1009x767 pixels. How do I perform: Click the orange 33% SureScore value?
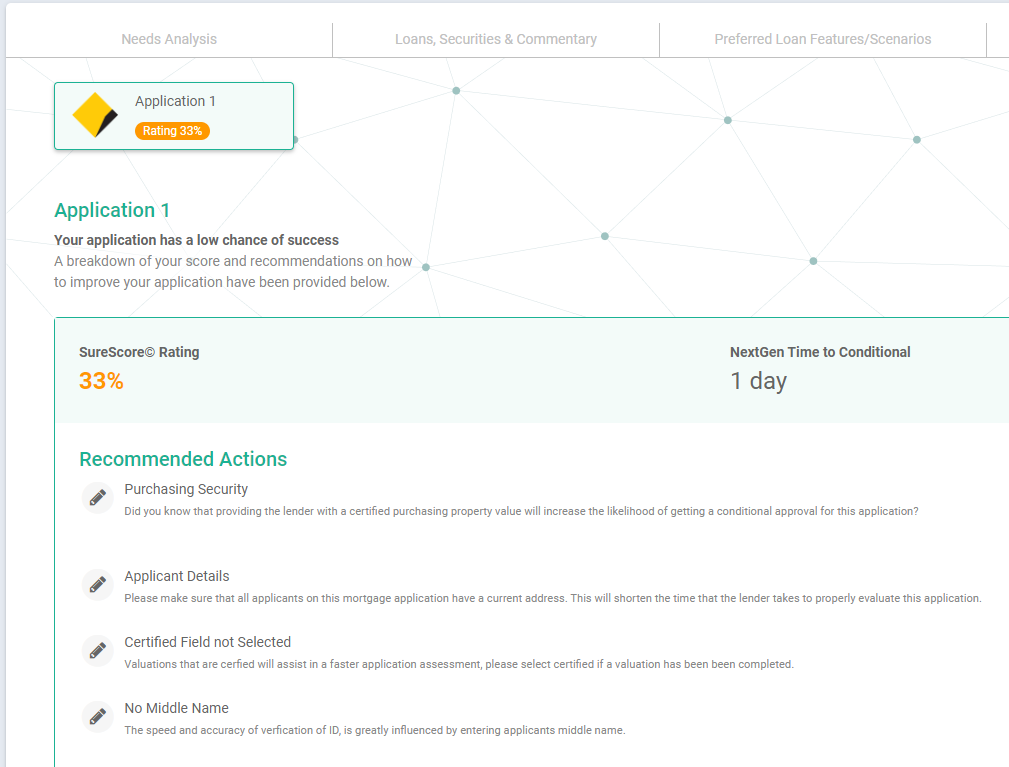(x=101, y=381)
